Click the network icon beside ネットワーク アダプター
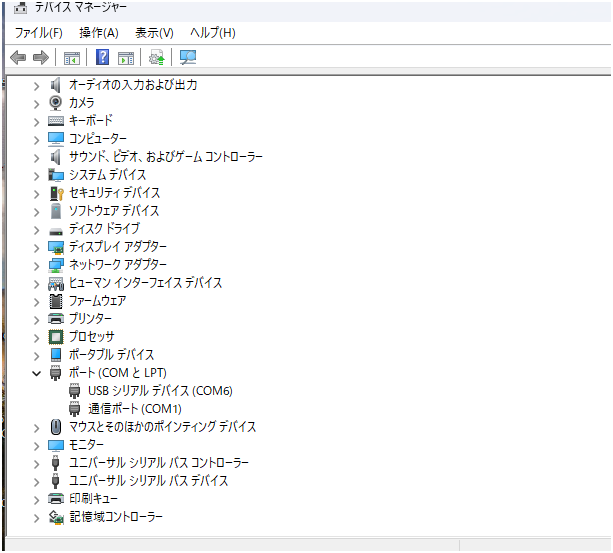The height and width of the screenshot is (553, 613). 56,265
